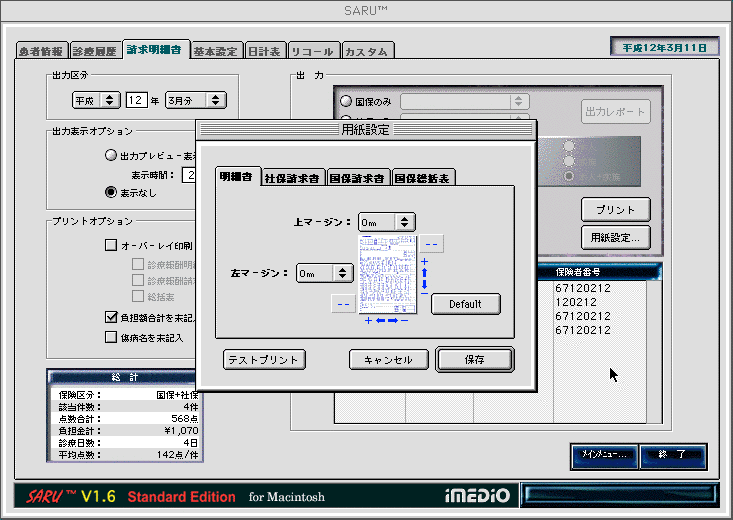The width and height of the screenshot is (733, 520).
Task: Open the 患者情報 tab in main window
Action: (x=41, y=51)
